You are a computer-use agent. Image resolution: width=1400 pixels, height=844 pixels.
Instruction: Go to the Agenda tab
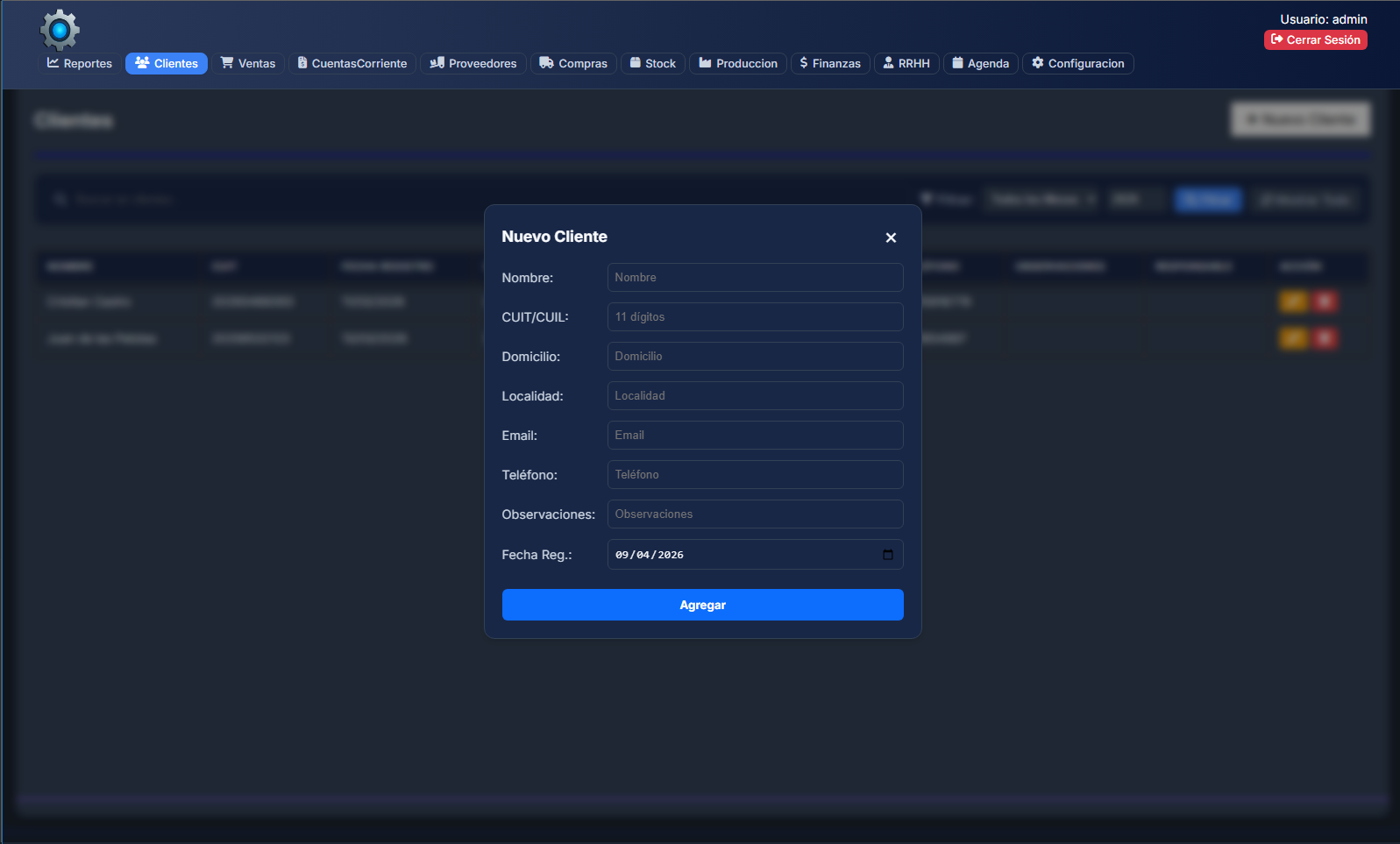(x=981, y=63)
